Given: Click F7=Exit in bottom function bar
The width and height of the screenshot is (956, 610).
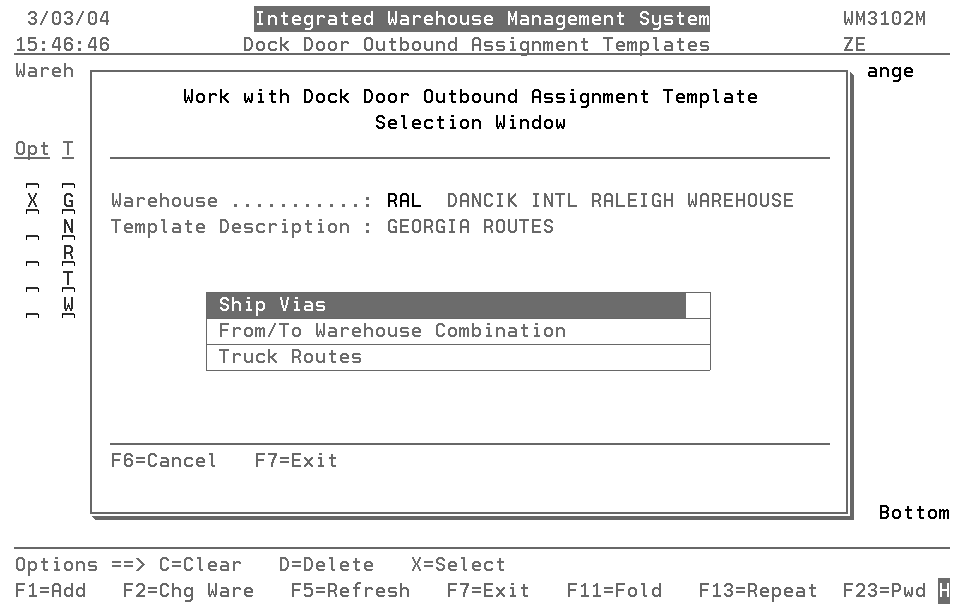Looking at the screenshot, I should point(488,591).
